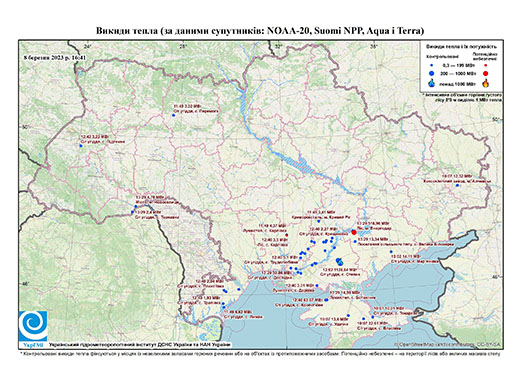
Task: Click the 10:07 13.6 MW marker in Crimea
Action: pyautogui.click(x=348, y=315)
